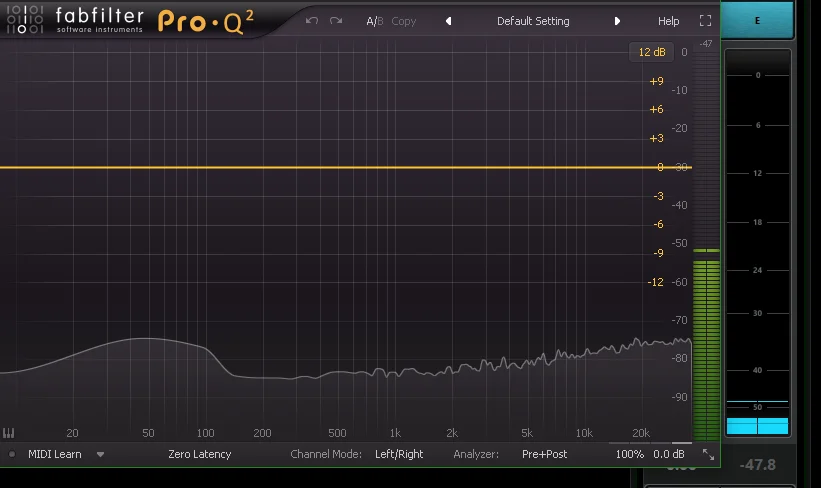Expand the MIDI Learn dropdown arrow

coord(100,454)
